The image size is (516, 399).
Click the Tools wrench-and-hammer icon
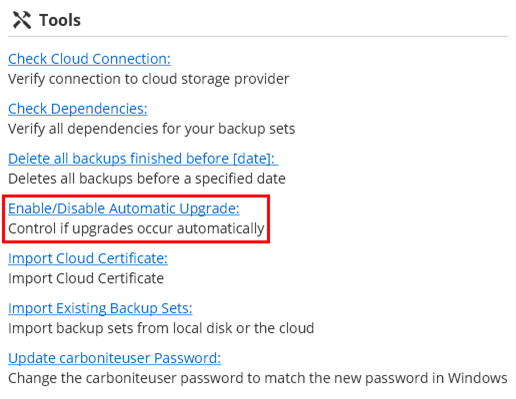click(x=22, y=20)
